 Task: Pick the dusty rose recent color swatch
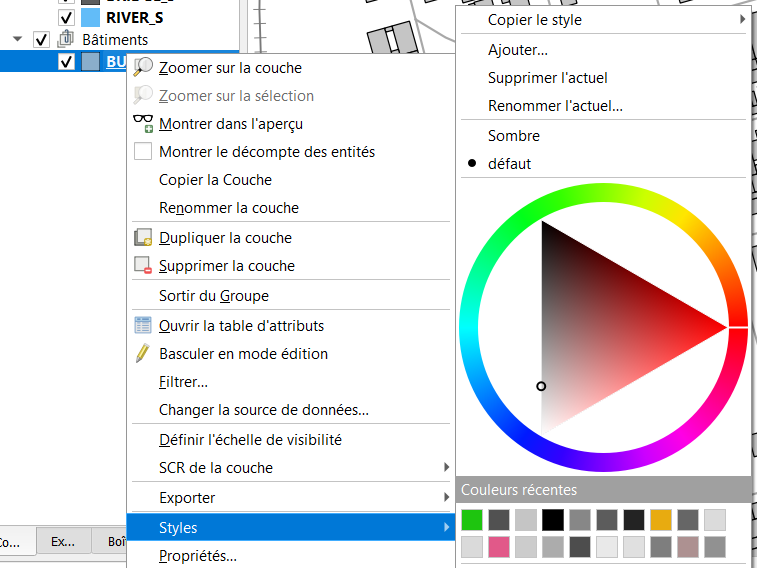tap(688, 547)
